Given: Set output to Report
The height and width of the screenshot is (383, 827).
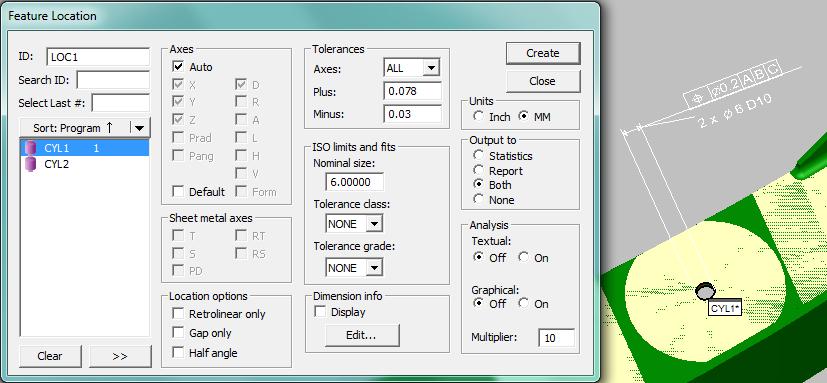Looking at the screenshot, I should point(478,170).
